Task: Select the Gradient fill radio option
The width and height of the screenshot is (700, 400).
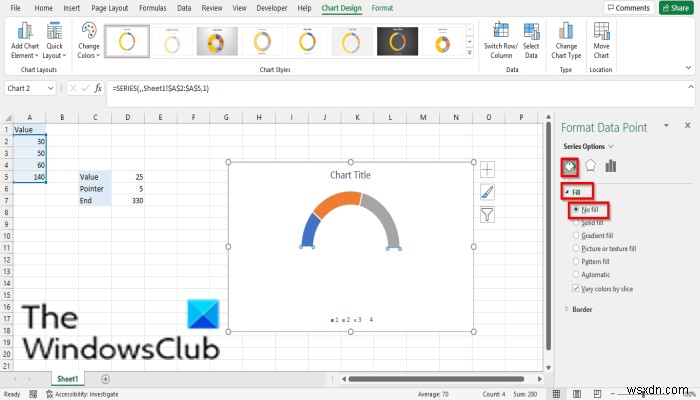Action: tap(576, 235)
